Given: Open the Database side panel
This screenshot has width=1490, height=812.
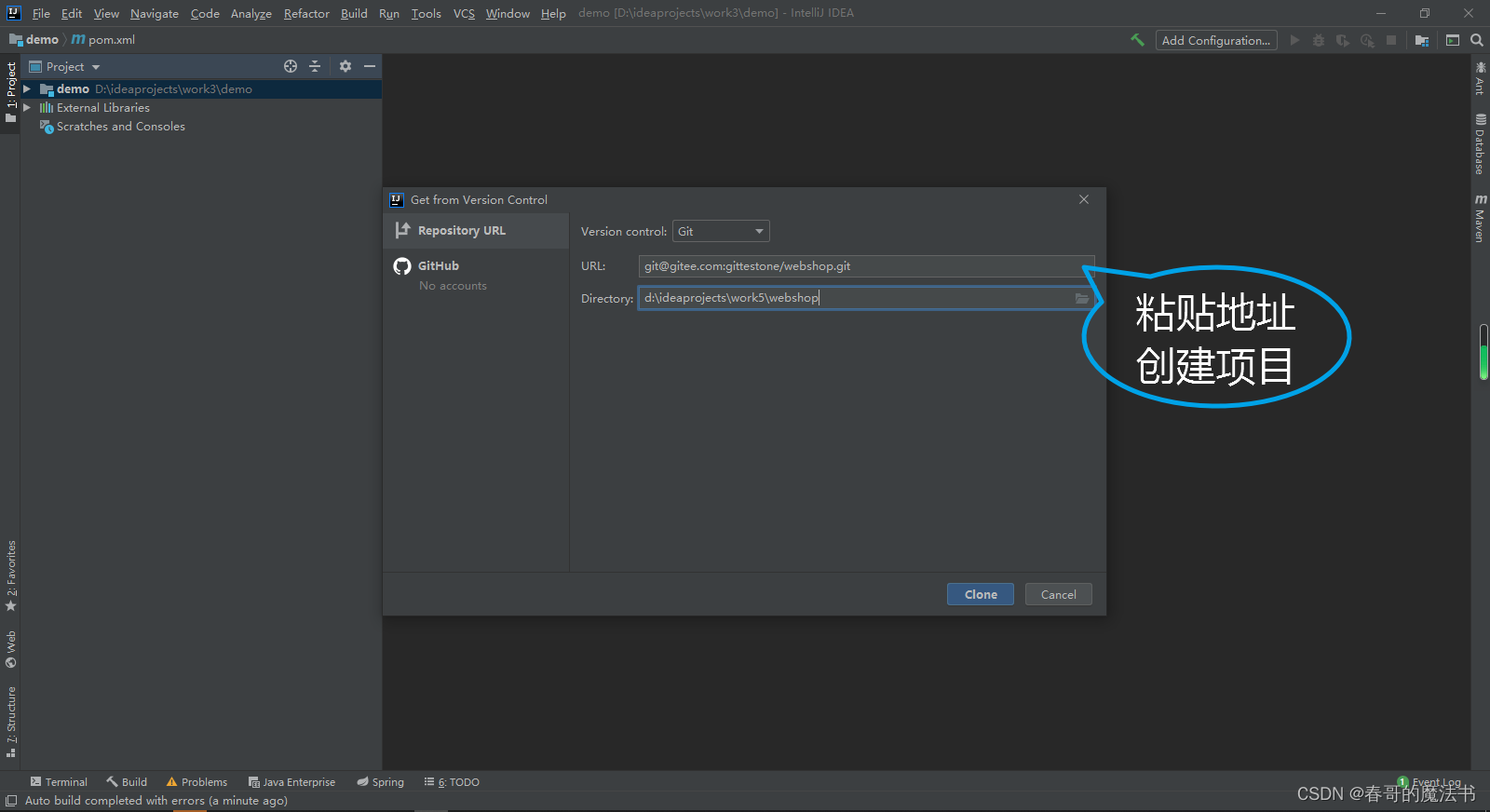Looking at the screenshot, I should pos(1480,144).
